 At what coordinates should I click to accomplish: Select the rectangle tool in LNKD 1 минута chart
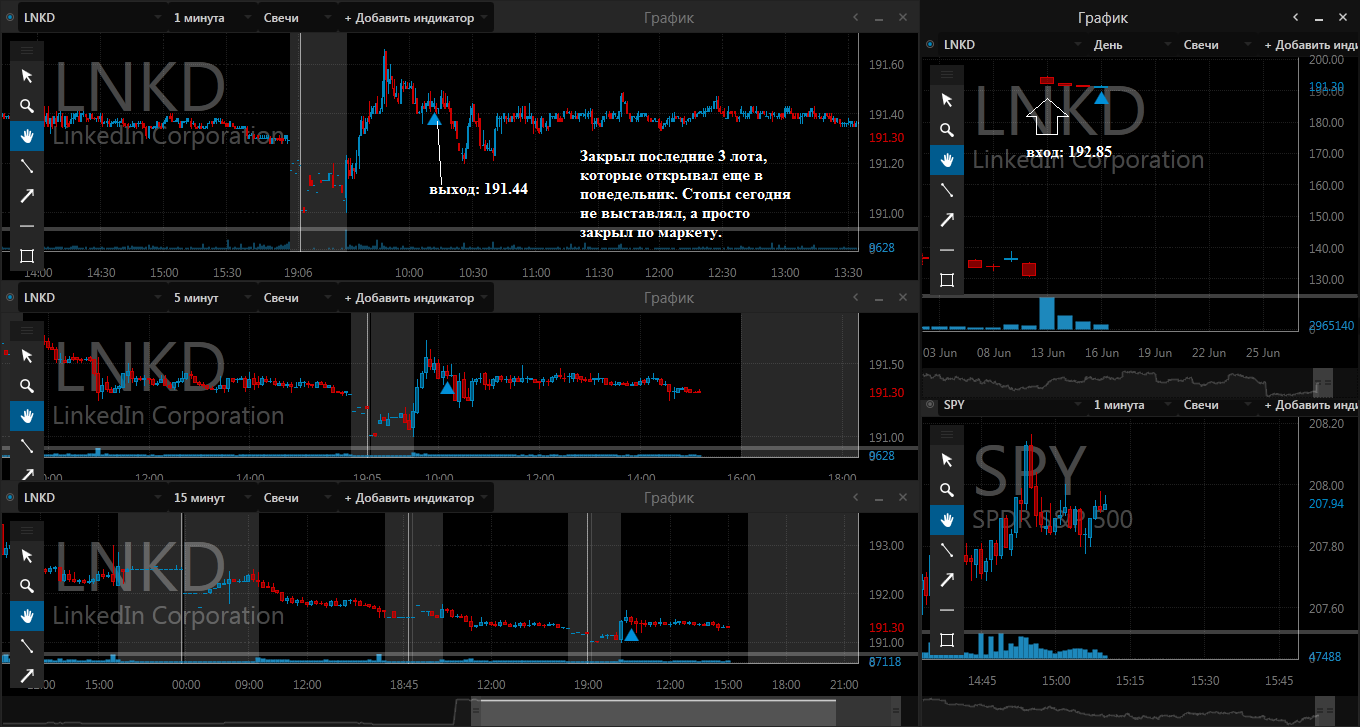pos(27,255)
